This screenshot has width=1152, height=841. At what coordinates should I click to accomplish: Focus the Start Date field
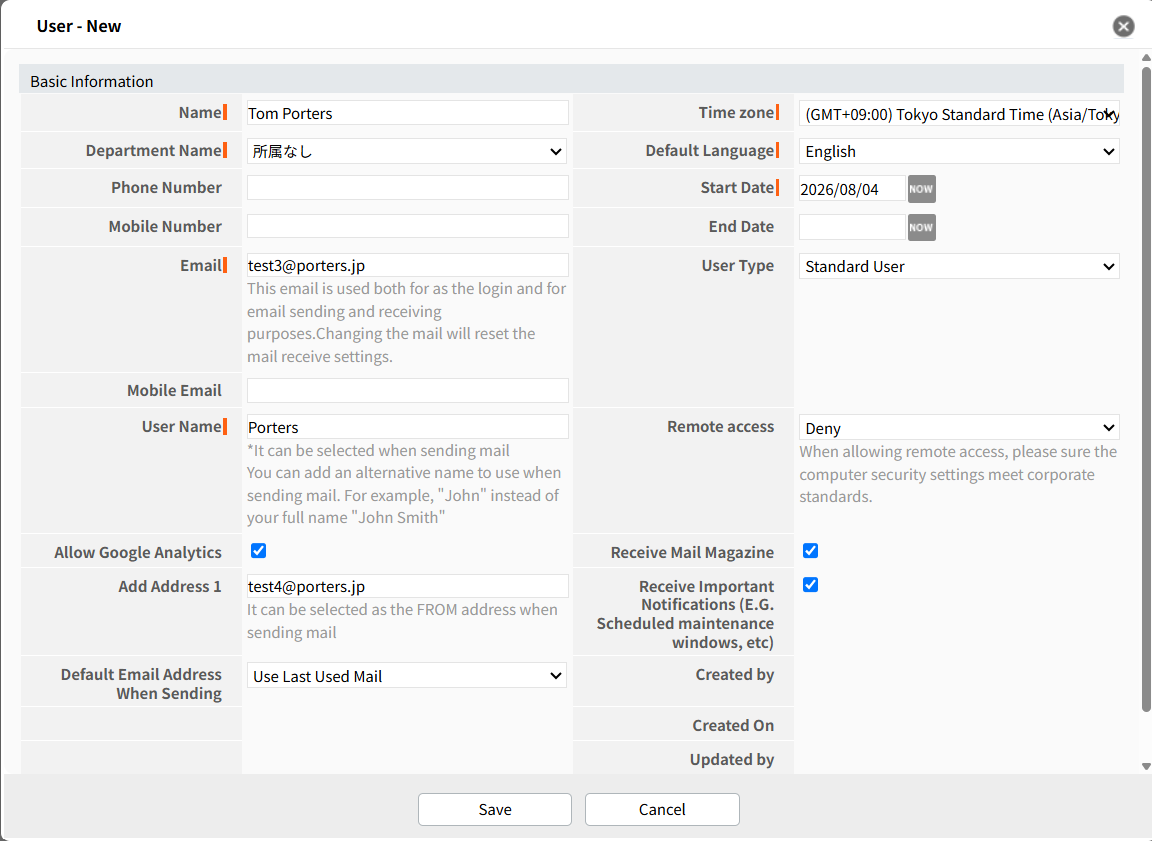coord(852,189)
